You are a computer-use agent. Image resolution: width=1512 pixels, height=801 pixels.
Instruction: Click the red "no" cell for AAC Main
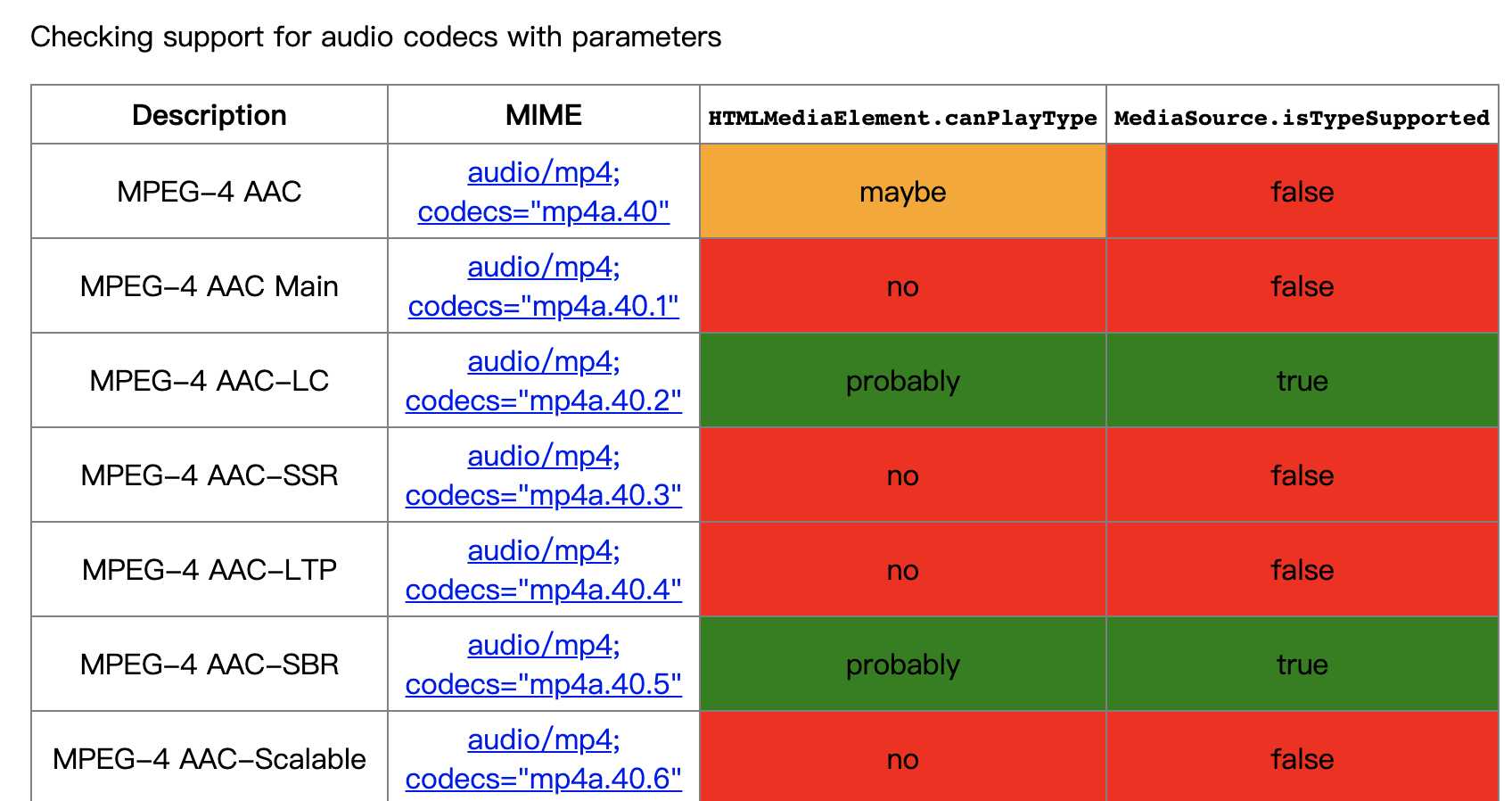pos(902,285)
